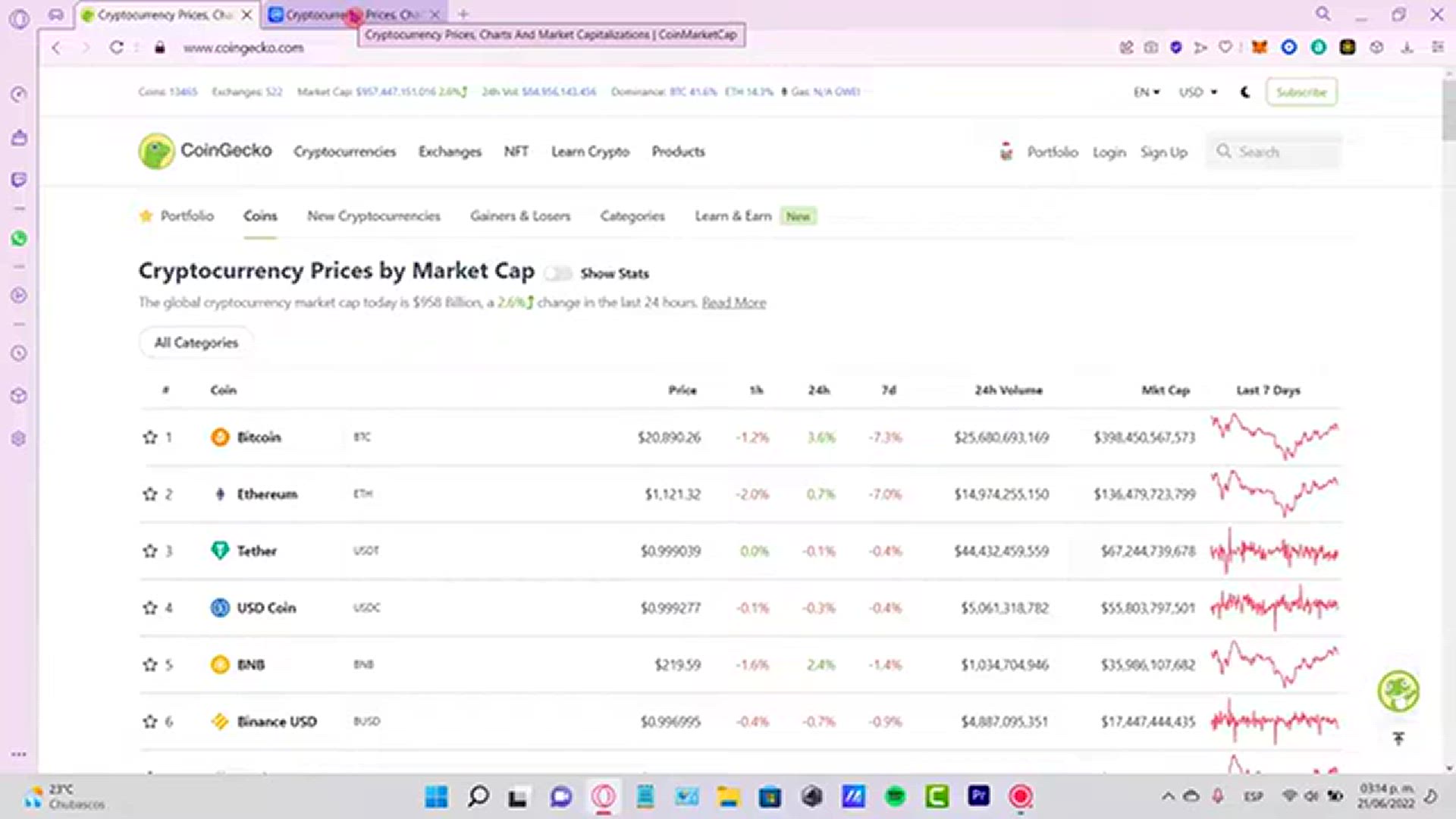The width and height of the screenshot is (1456, 819).
Task: Toggle the Show Stats switch
Action: coord(558,274)
